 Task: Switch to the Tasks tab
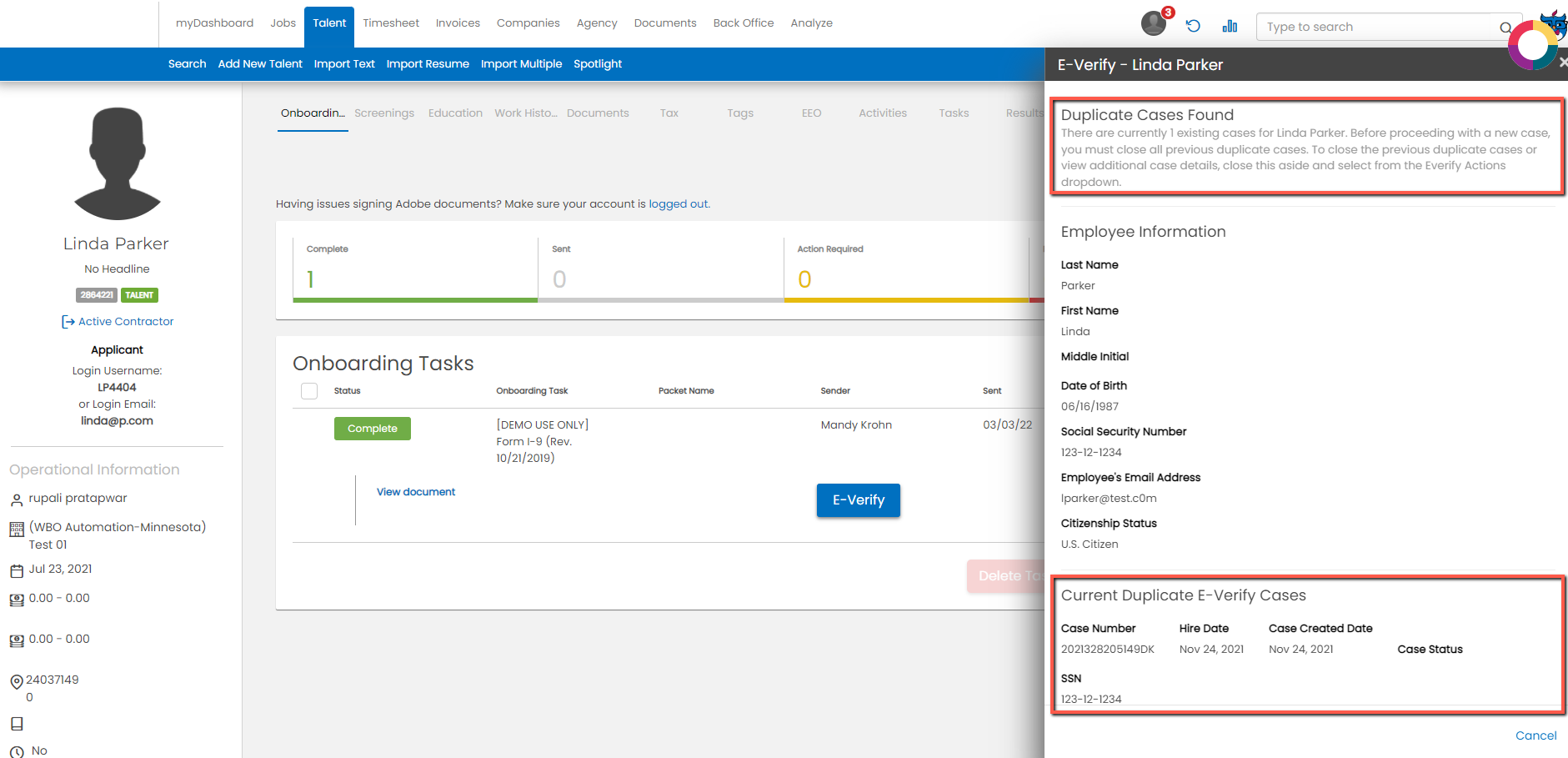954,113
